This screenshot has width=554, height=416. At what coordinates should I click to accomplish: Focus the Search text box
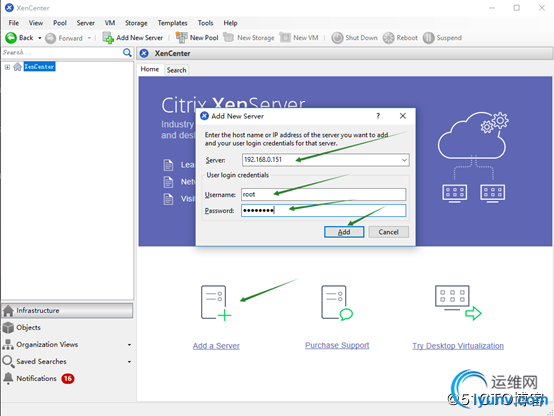click(x=62, y=53)
